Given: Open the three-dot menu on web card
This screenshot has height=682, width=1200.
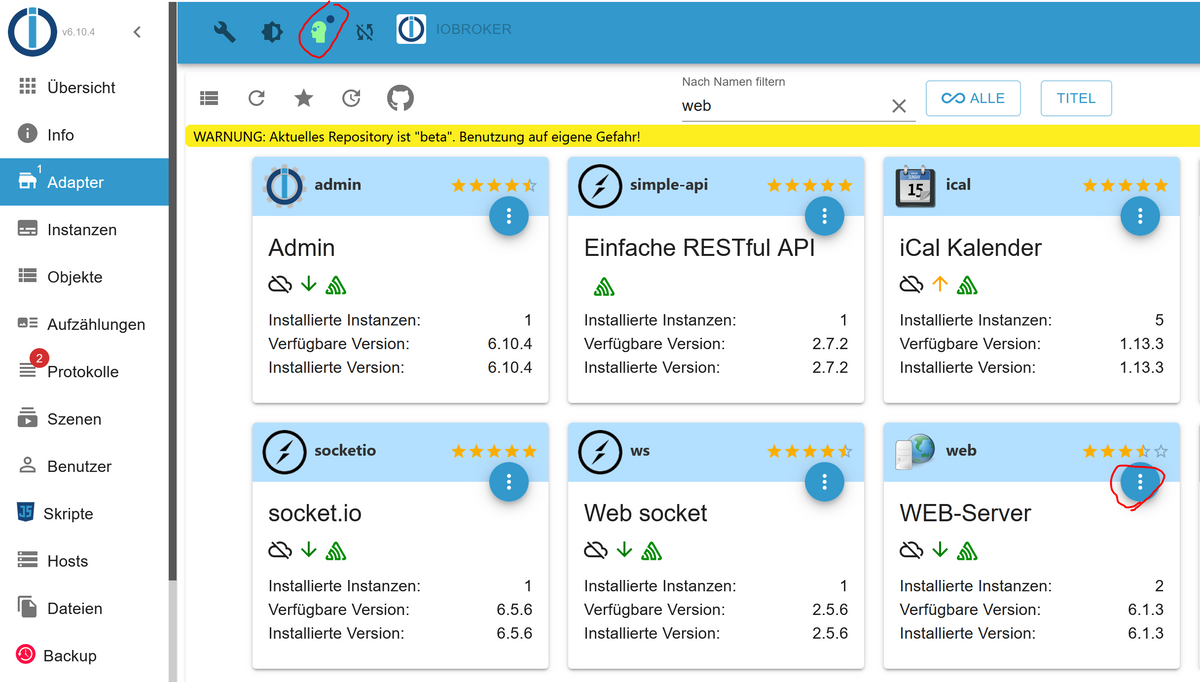Looking at the screenshot, I should 1140,482.
